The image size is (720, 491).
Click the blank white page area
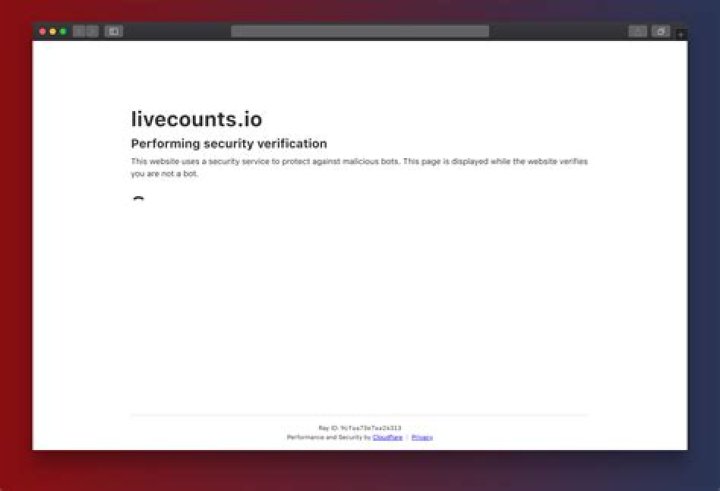pos(360,300)
